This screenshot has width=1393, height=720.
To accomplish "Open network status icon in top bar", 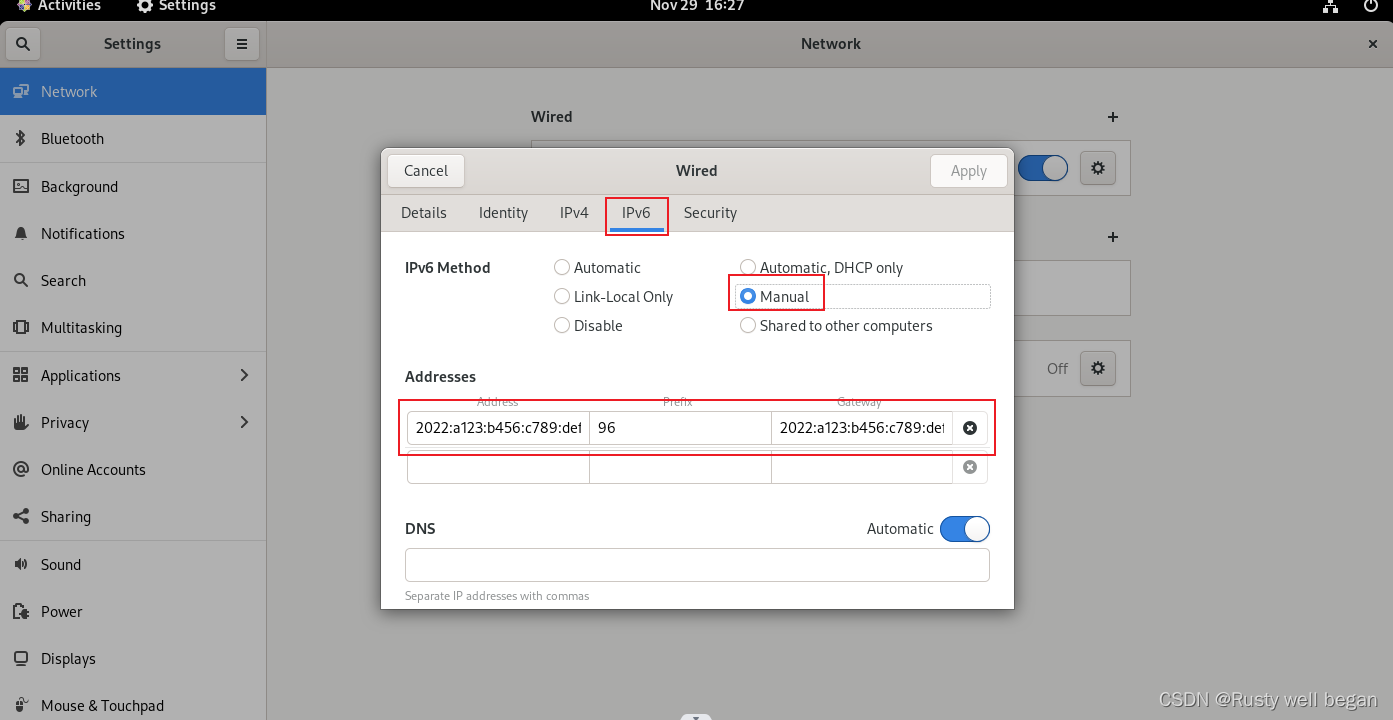I will pyautogui.click(x=1330, y=6).
